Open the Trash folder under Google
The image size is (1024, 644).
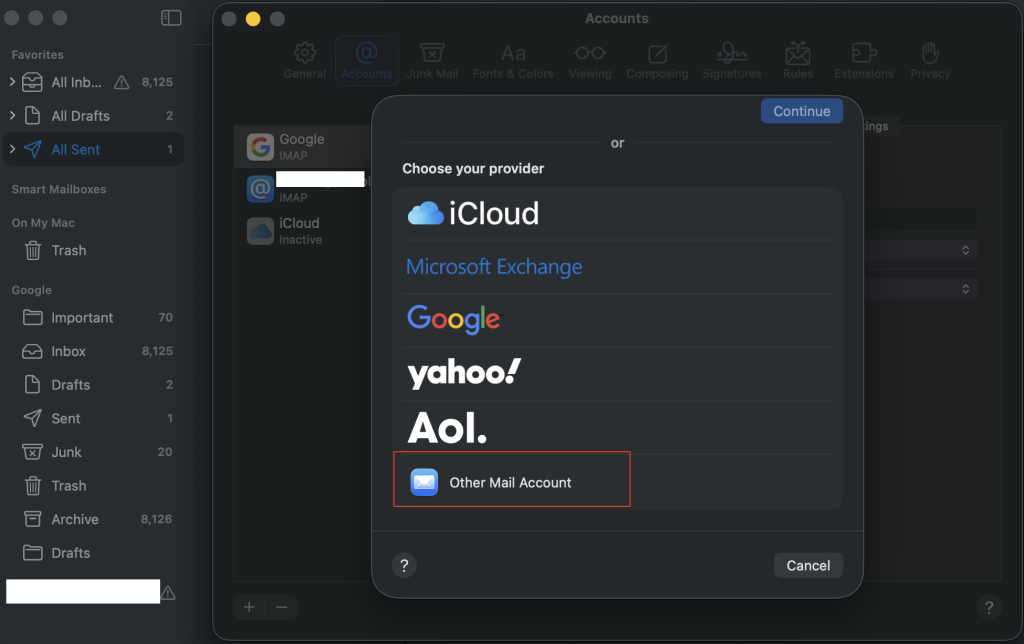93,486
